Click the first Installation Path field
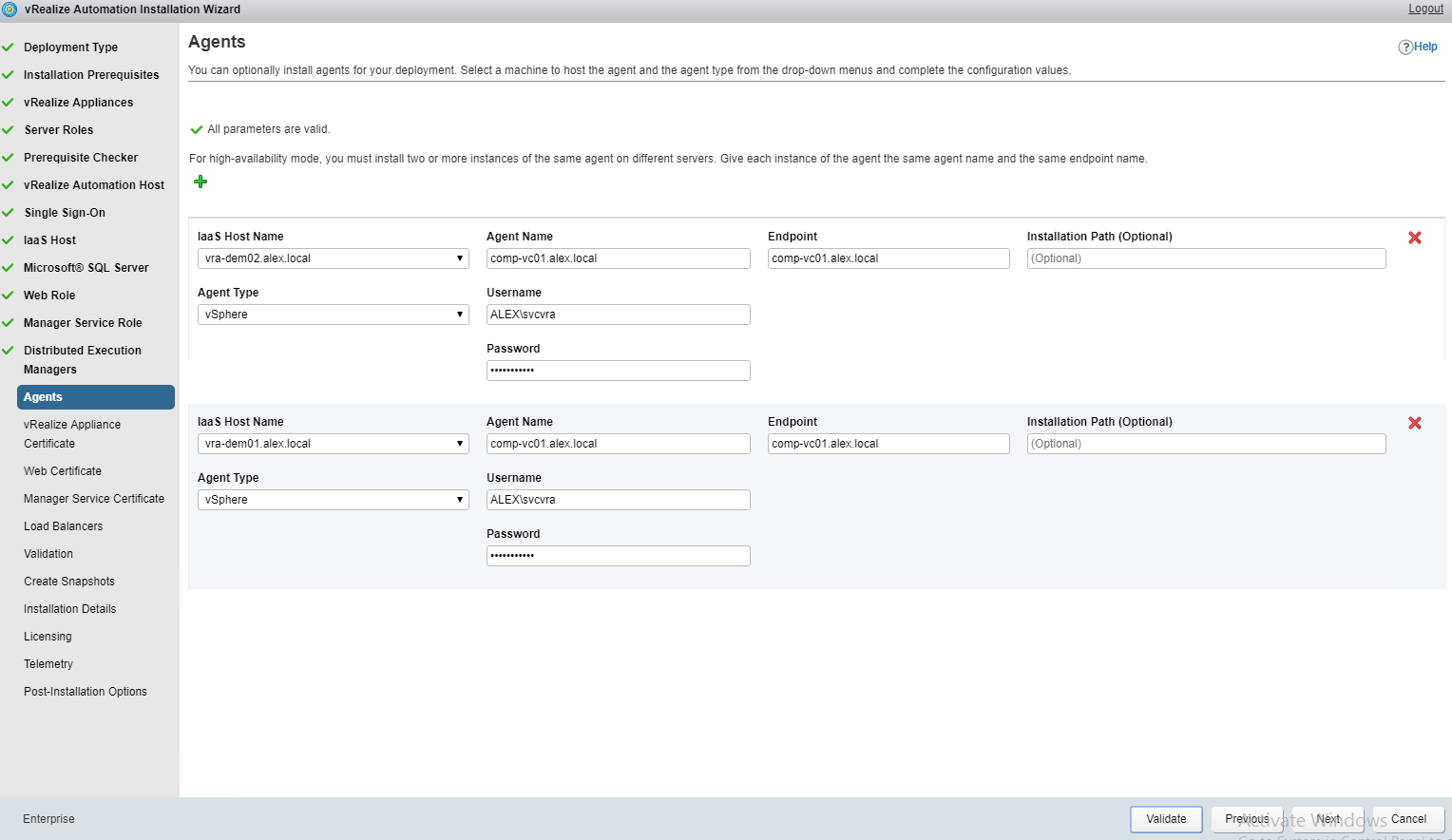The image size is (1452, 840). tap(1206, 258)
